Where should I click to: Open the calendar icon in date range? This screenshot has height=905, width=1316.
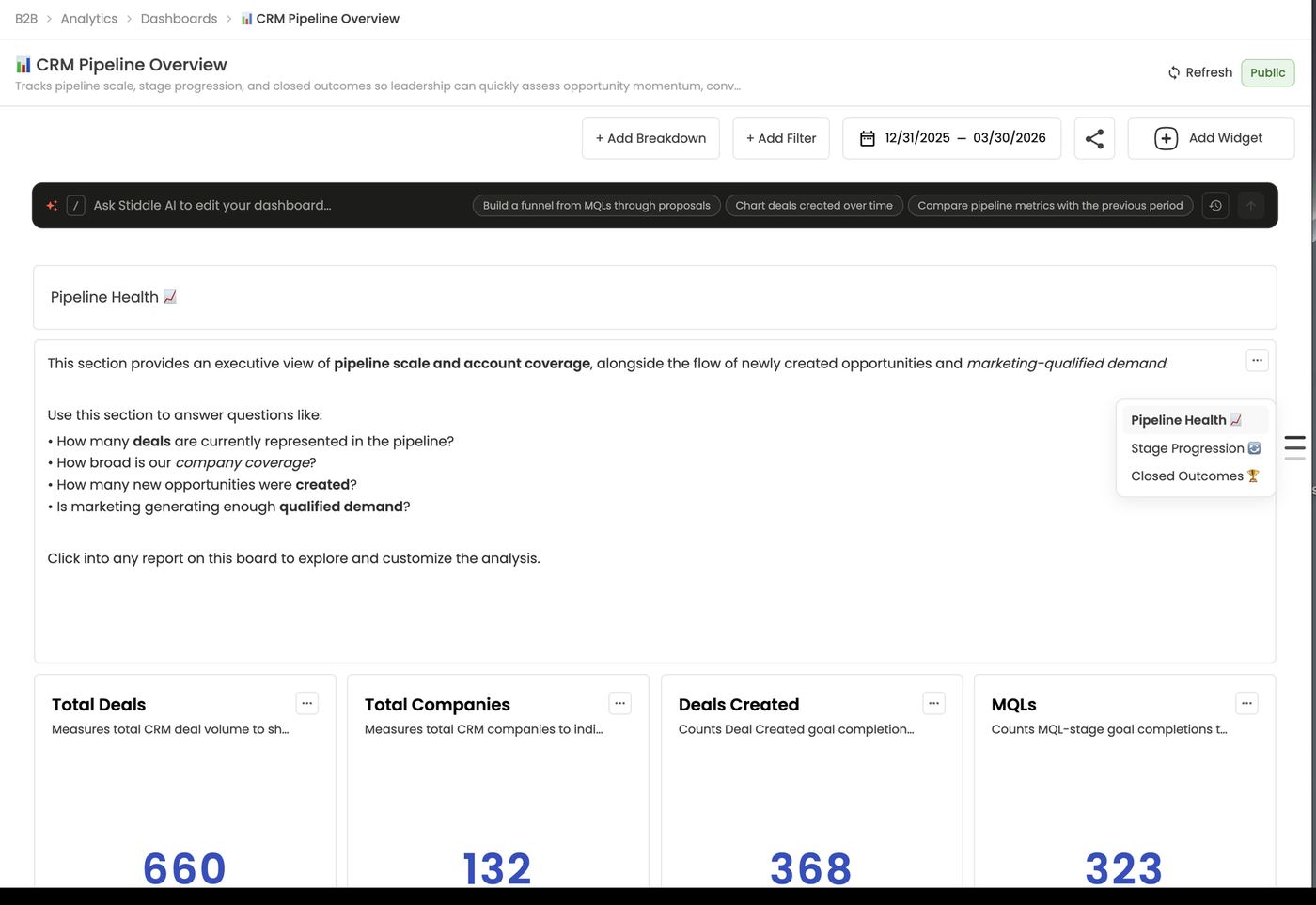coord(868,138)
